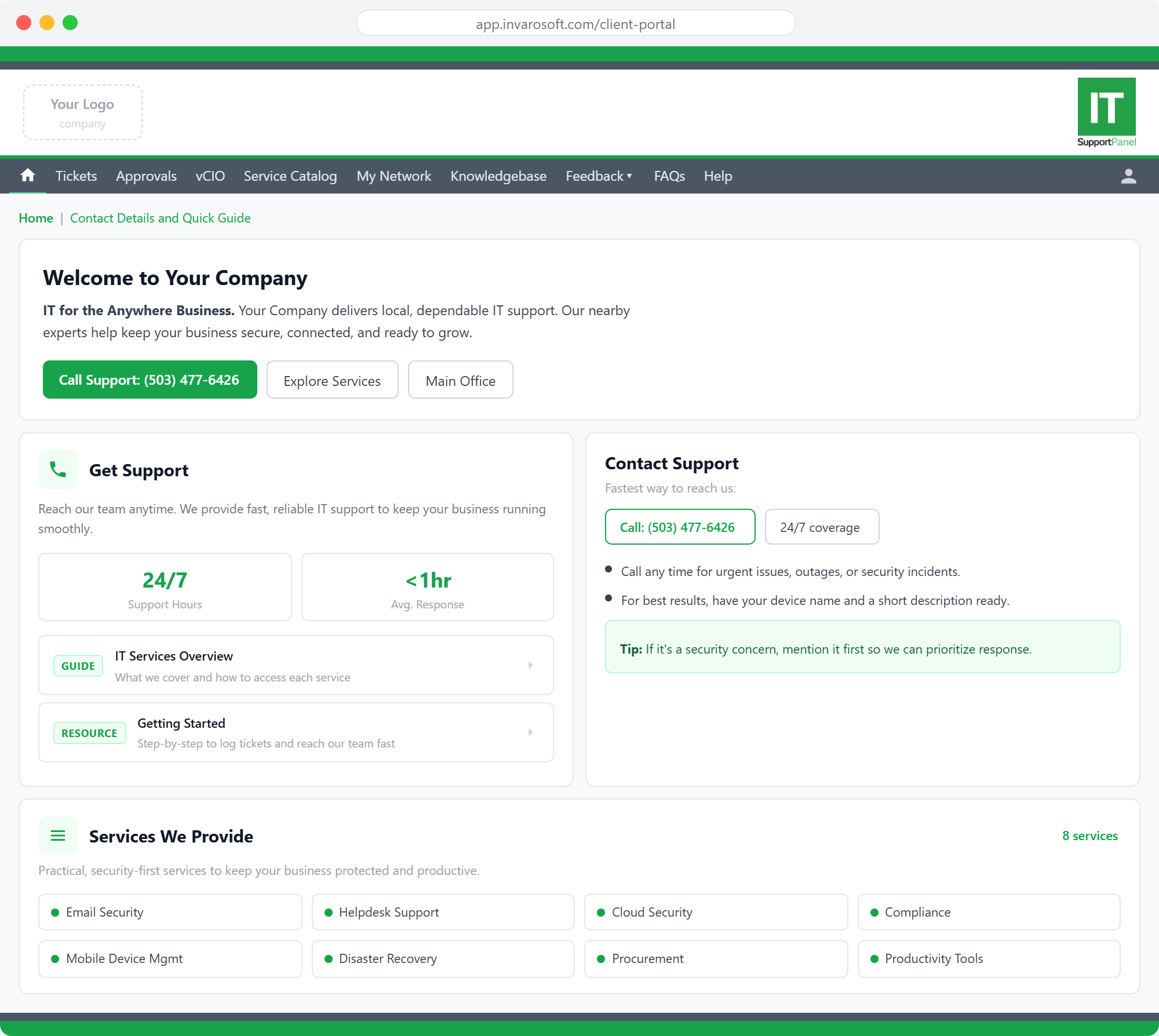Image resolution: width=1159 pixels, height=1036 pixels.
Task: Go to the vCIO page
Action: pos(210,176)
